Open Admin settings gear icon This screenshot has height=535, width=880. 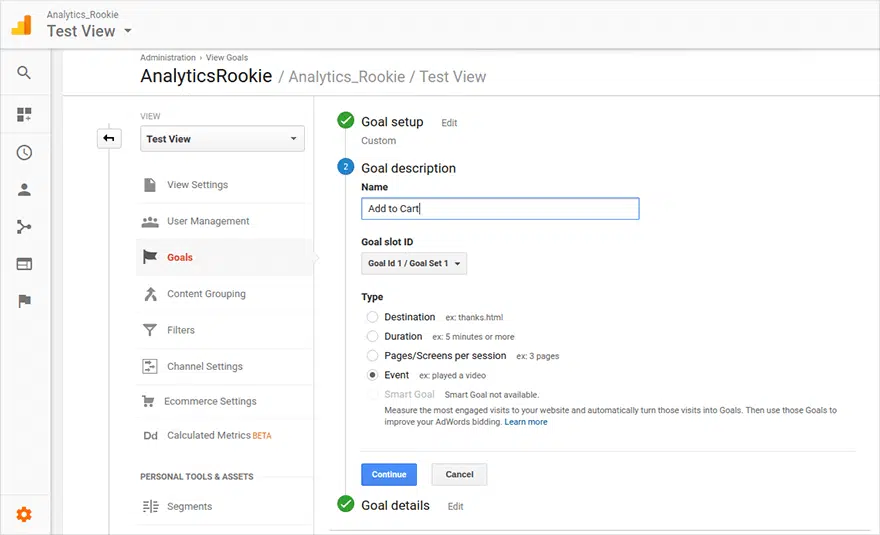pyautogui.click(x=24, y=514)
